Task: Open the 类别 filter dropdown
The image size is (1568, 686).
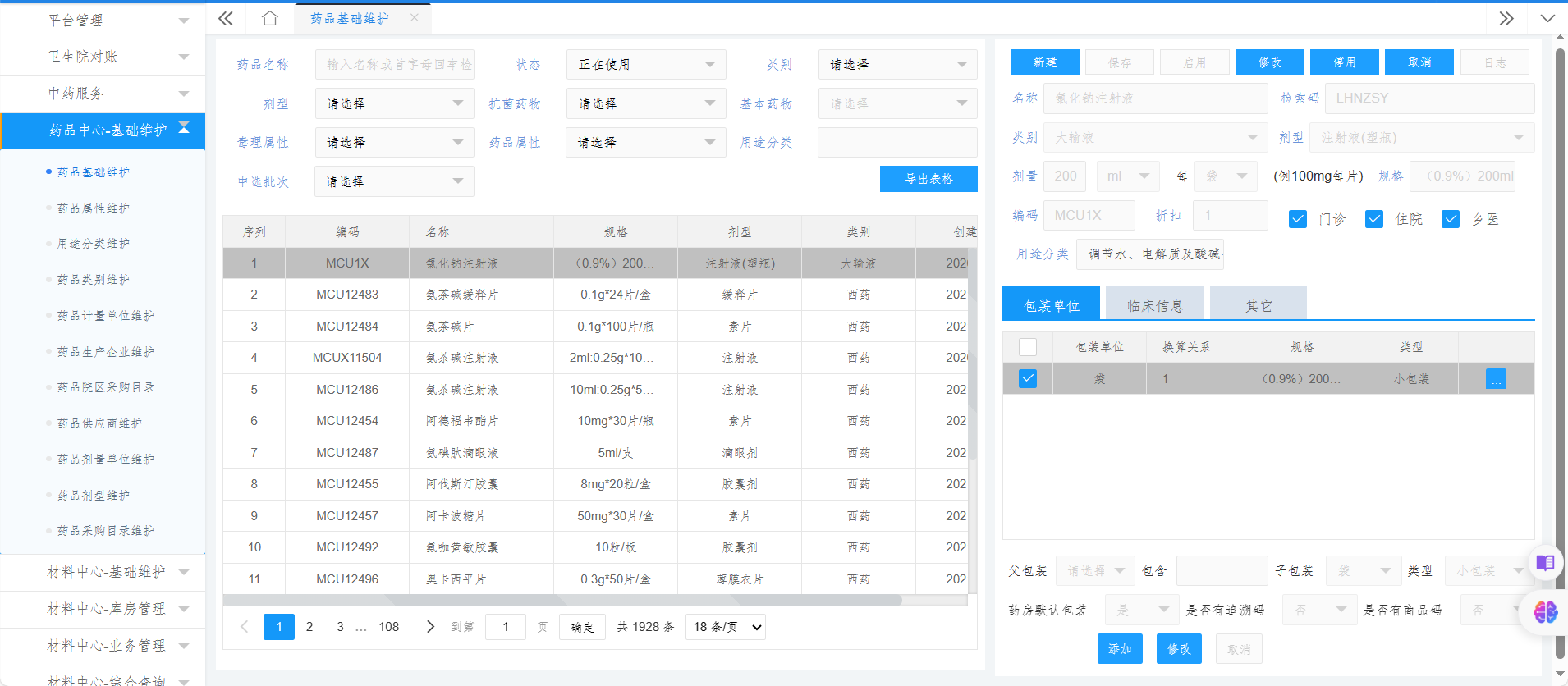Action: tap(897, 64)
